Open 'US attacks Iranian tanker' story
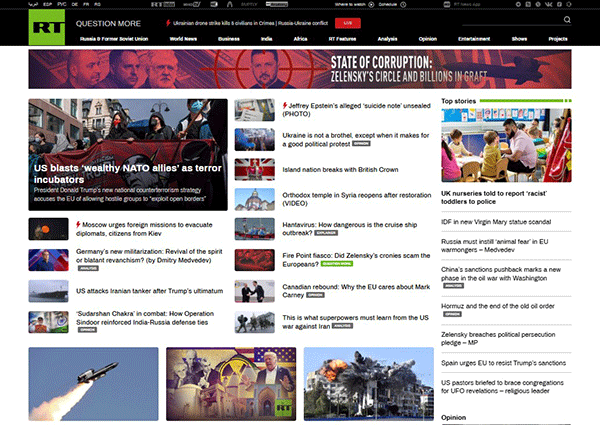 149,291
